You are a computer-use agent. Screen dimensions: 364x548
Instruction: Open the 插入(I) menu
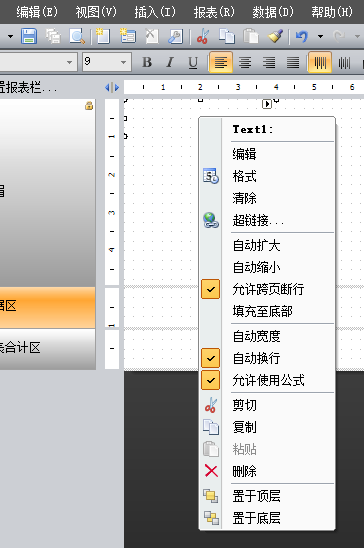click(x=155, y=12)
